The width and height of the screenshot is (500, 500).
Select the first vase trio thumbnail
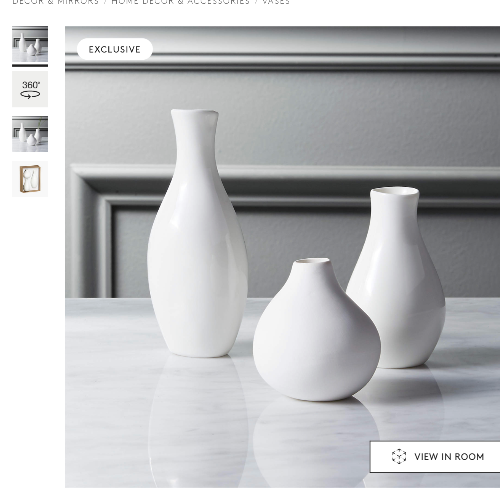click(30, 44)
